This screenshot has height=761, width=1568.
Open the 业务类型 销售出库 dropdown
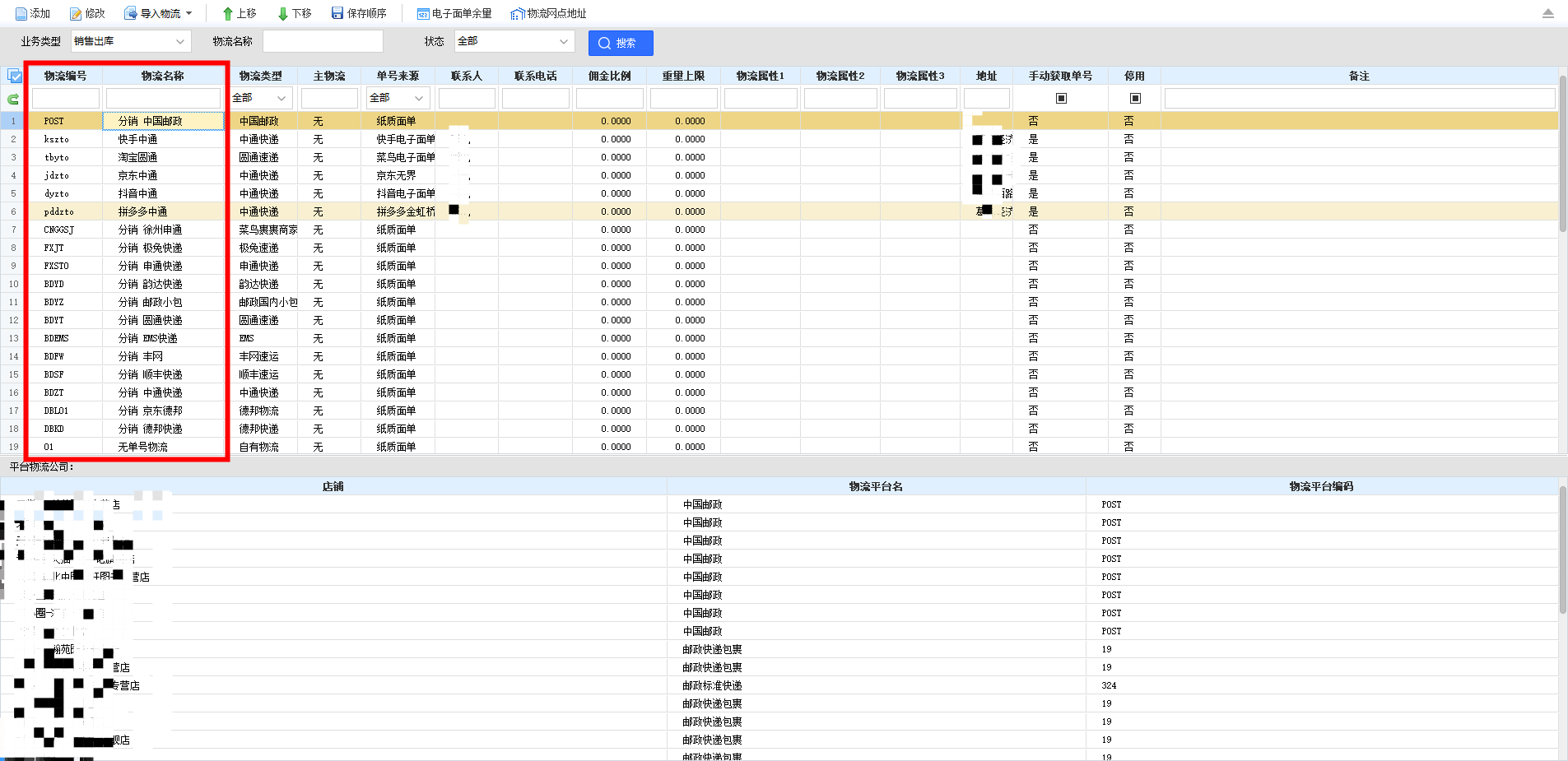click(131, 41)
